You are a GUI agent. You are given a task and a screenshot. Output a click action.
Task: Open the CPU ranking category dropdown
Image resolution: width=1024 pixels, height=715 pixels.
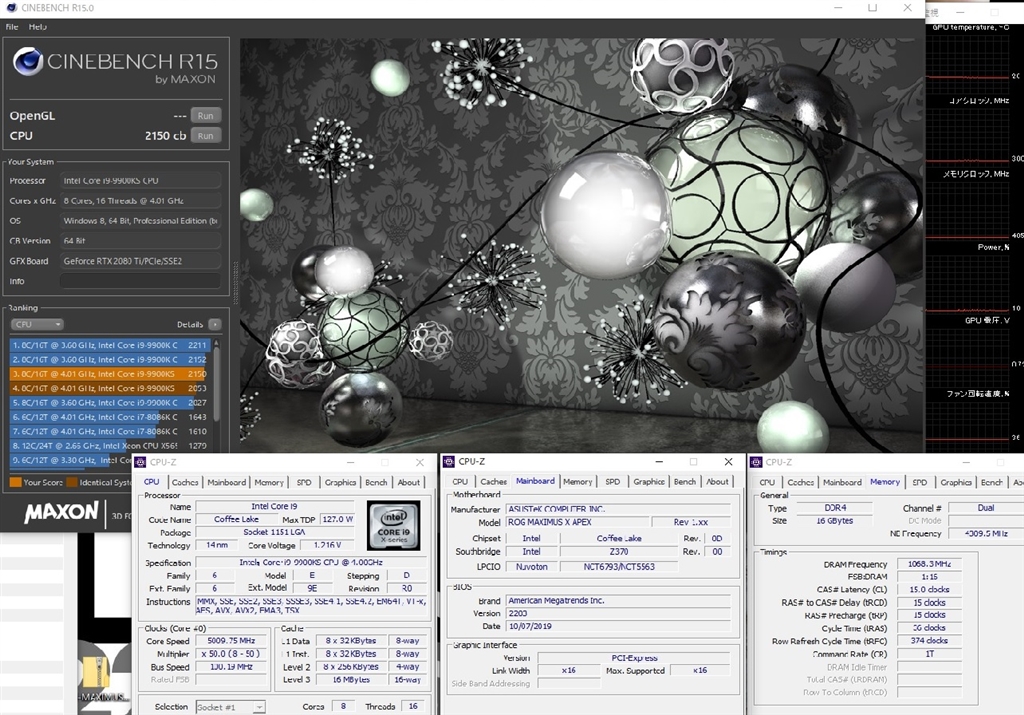point(37,324)
